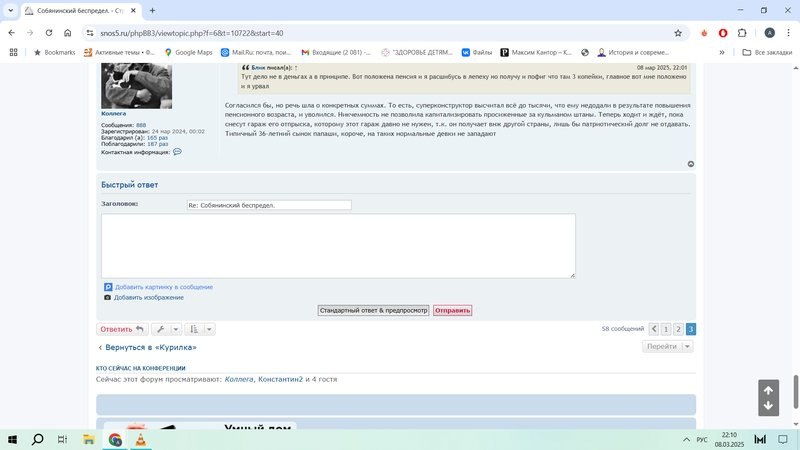The image size is (800, 450).
Task: Click 'Стандартный ответ & предпросмотр' button
Action: tap(373, 311)
